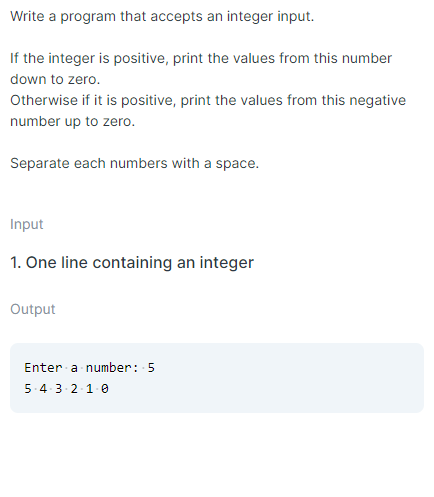The image size is (434, 497).
Task: Click the 'Separate each numbers with a space.' sentence
Action: pos(134,163)
